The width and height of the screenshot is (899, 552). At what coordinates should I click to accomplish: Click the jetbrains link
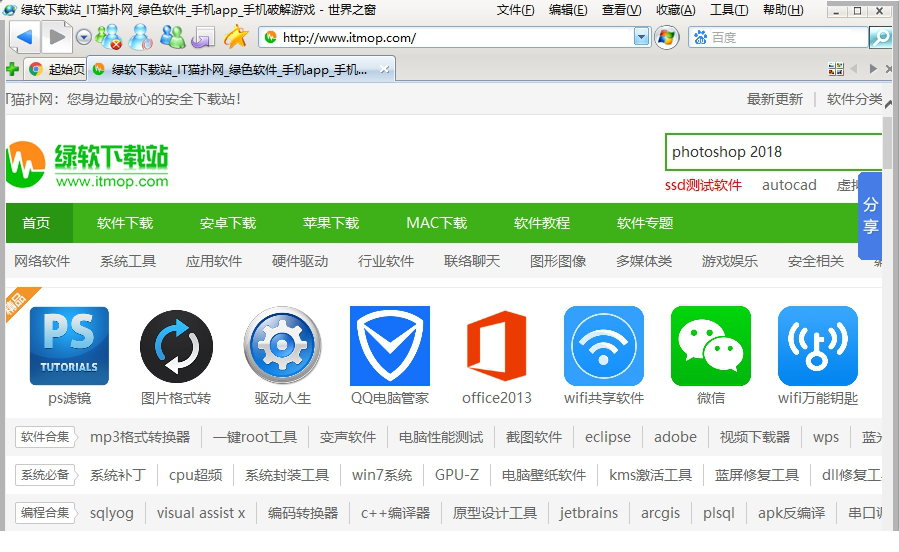589,513
